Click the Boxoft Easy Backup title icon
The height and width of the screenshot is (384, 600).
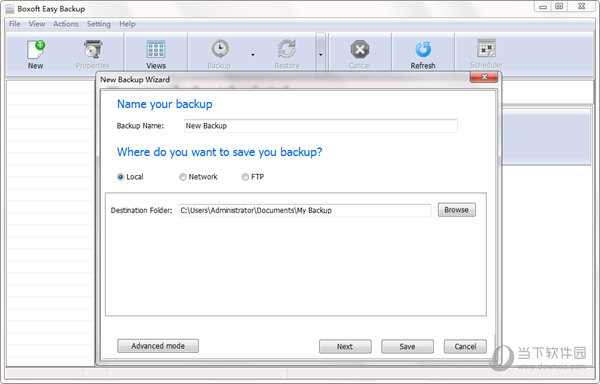[x=10, y=8]
